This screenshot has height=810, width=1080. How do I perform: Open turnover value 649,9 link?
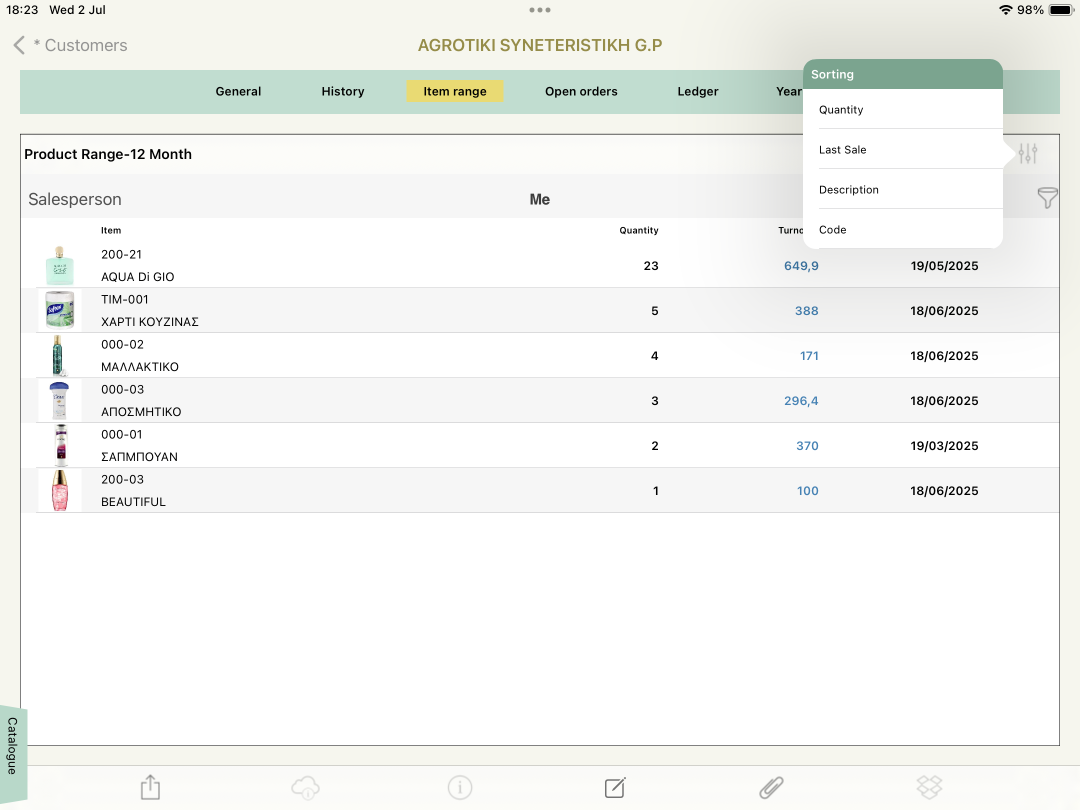[x=801, y=266]
